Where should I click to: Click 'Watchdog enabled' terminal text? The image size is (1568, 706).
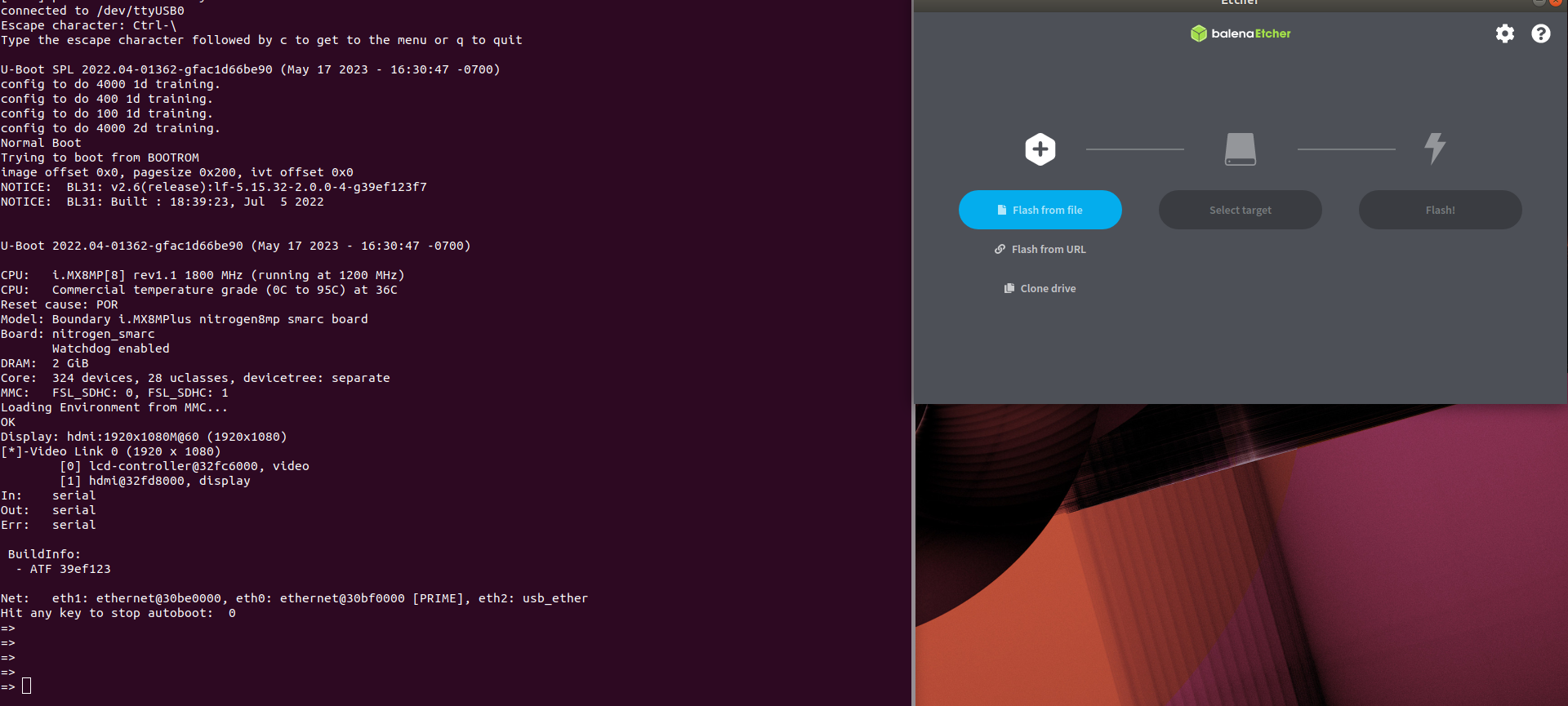pos(111,349)
